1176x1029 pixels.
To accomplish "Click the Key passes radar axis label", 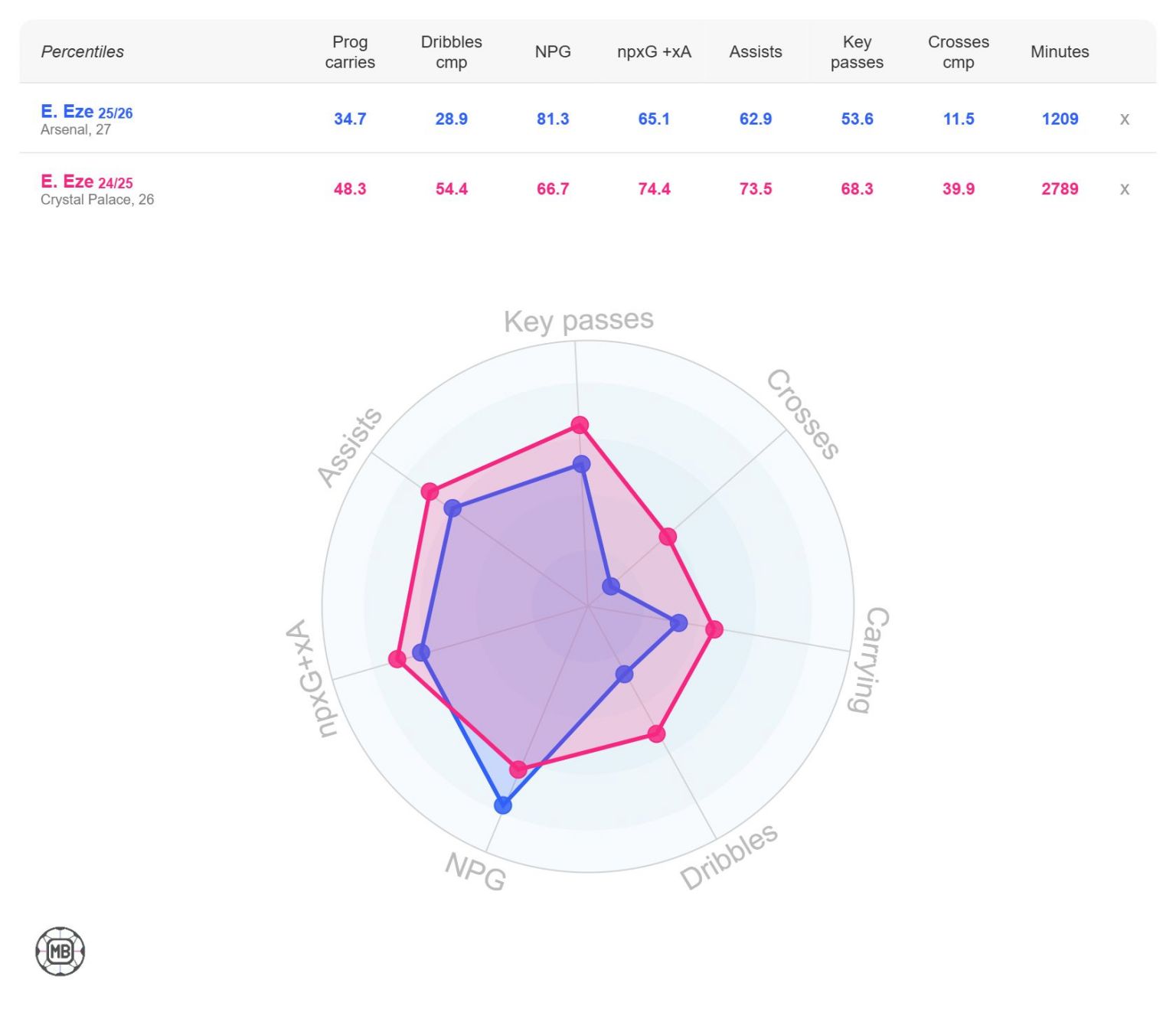I will [x=579, y=321].
